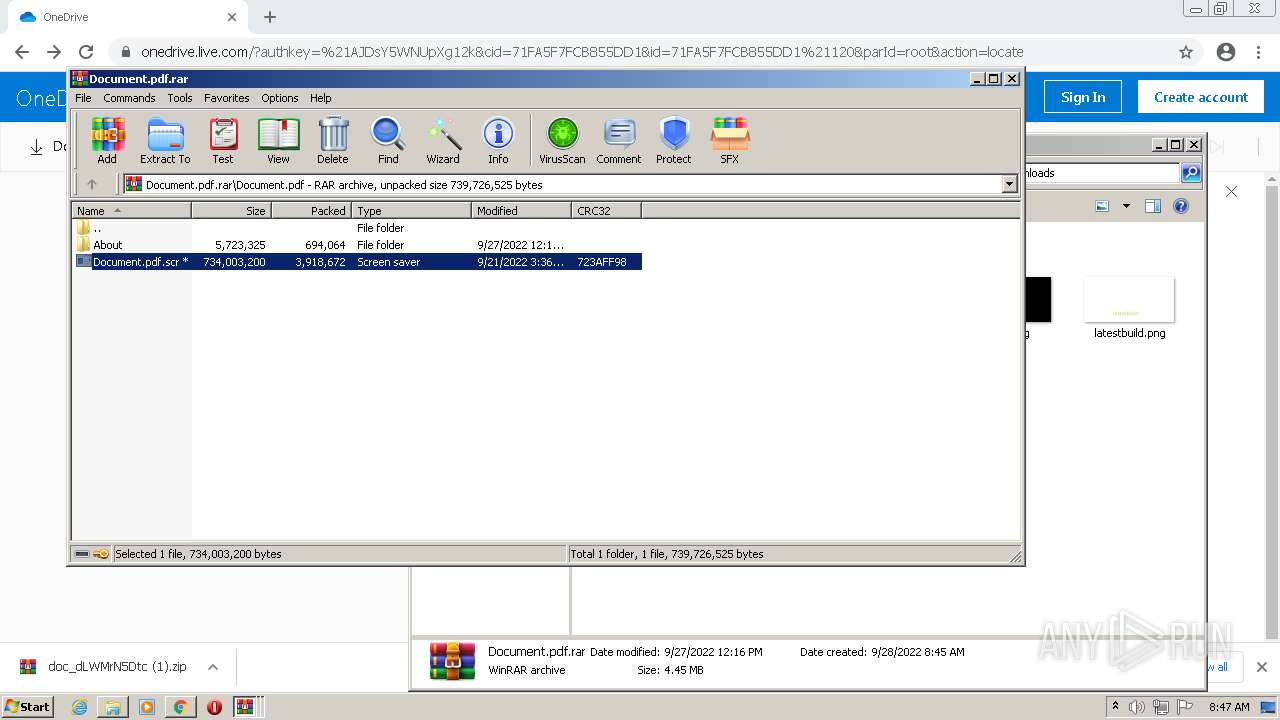Screen dimensions: 1280x720
Task: Select the About folder row
Action: point(358,245)
